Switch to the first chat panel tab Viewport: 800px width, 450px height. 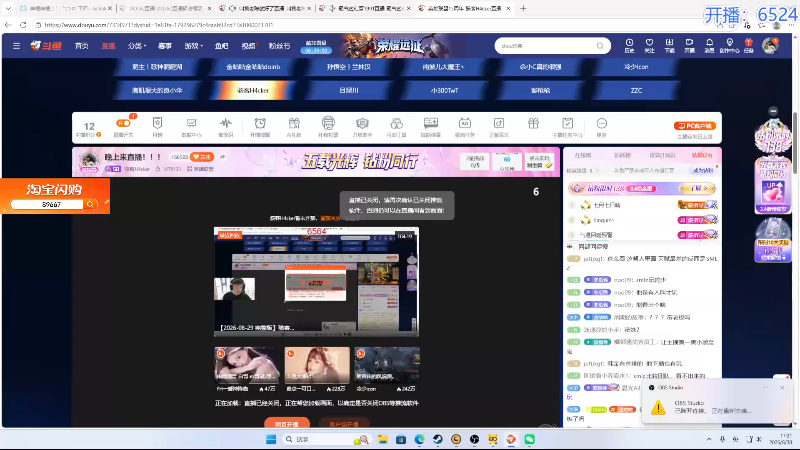point(583,155)
